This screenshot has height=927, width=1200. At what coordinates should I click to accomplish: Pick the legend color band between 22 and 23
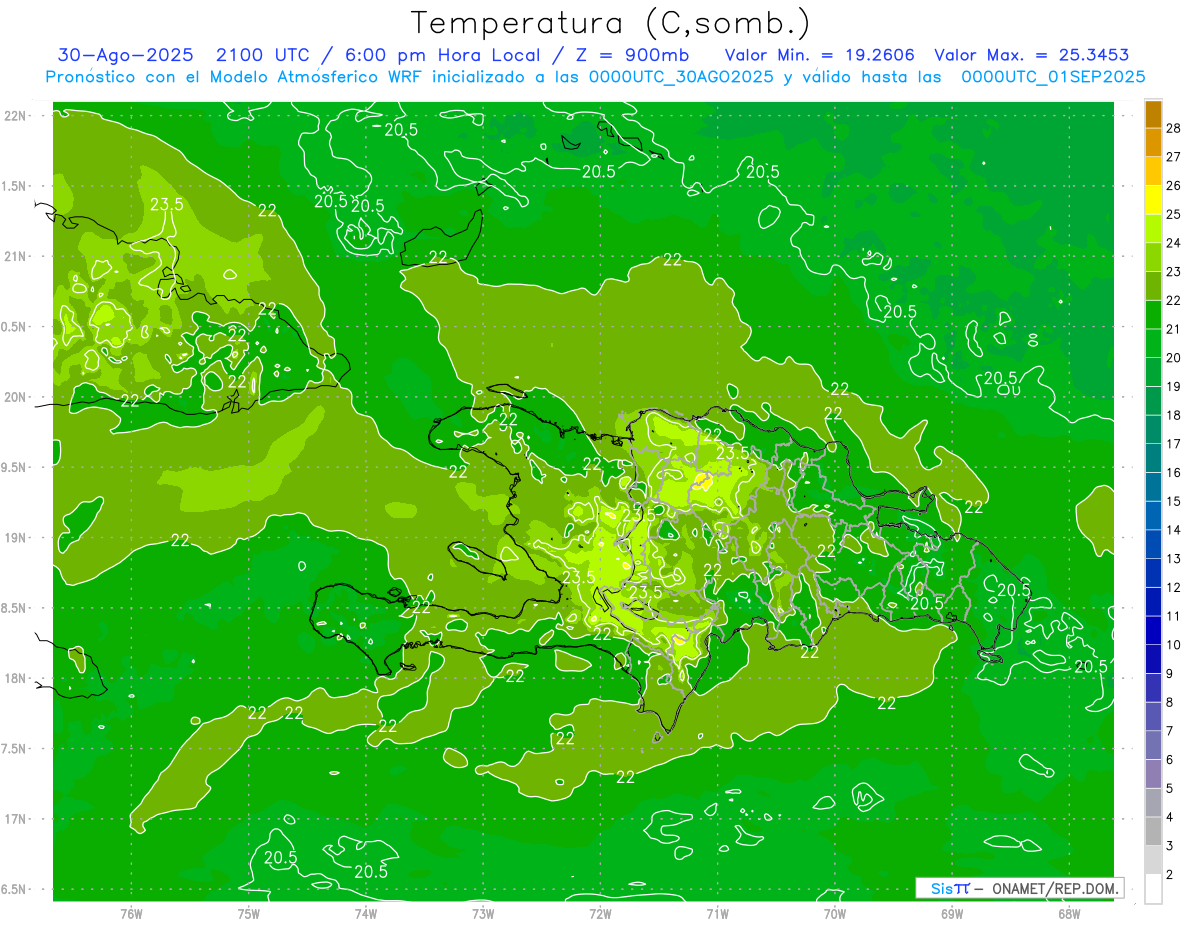[x=1154, y=286]
